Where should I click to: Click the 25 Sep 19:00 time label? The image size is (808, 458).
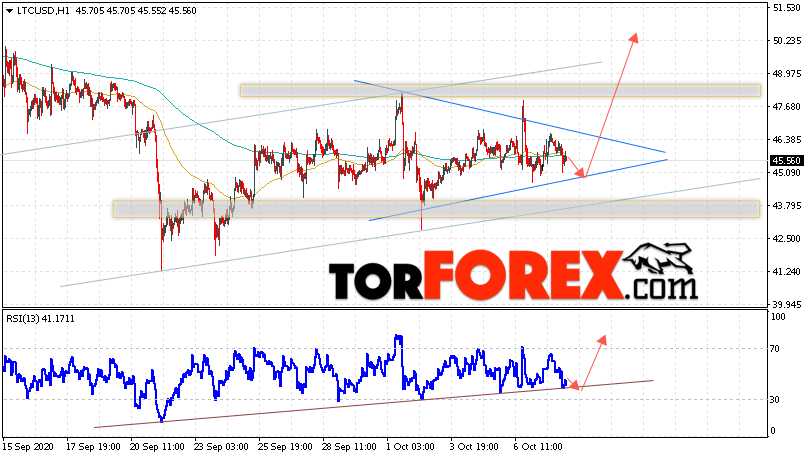285,447
